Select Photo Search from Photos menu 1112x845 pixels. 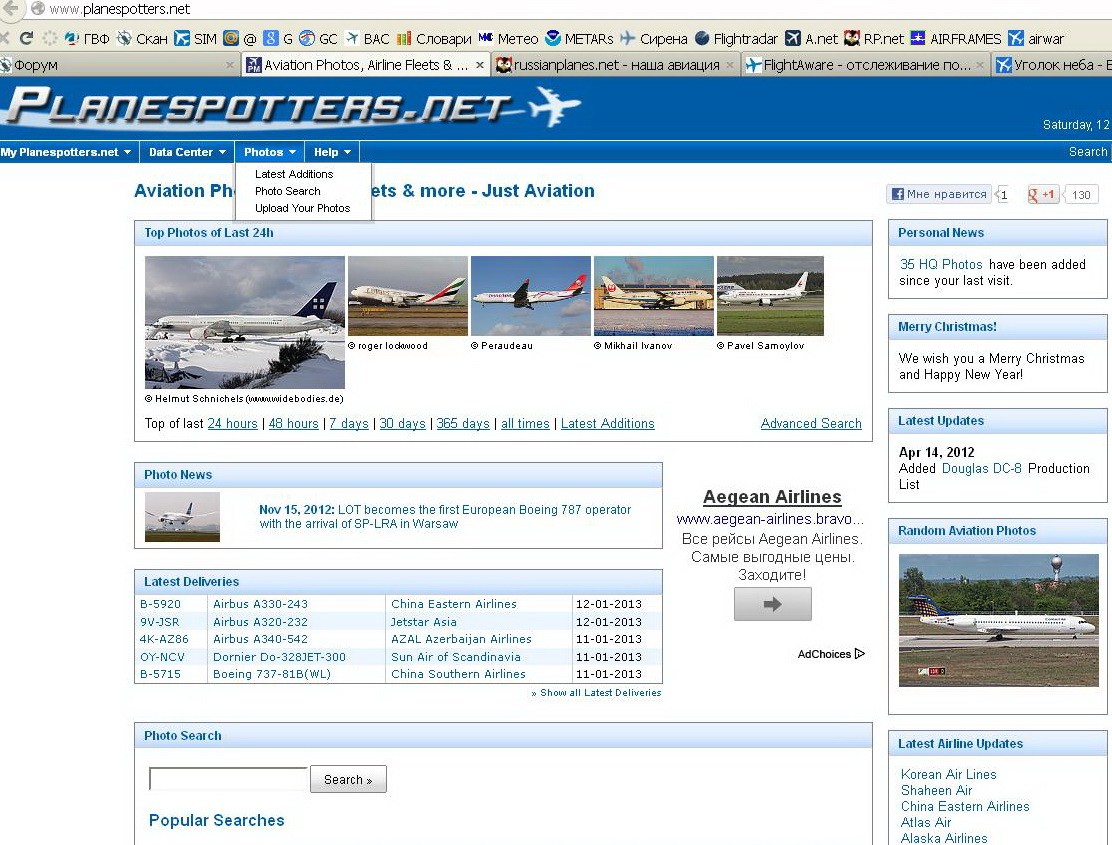click(x=287, y=191)
